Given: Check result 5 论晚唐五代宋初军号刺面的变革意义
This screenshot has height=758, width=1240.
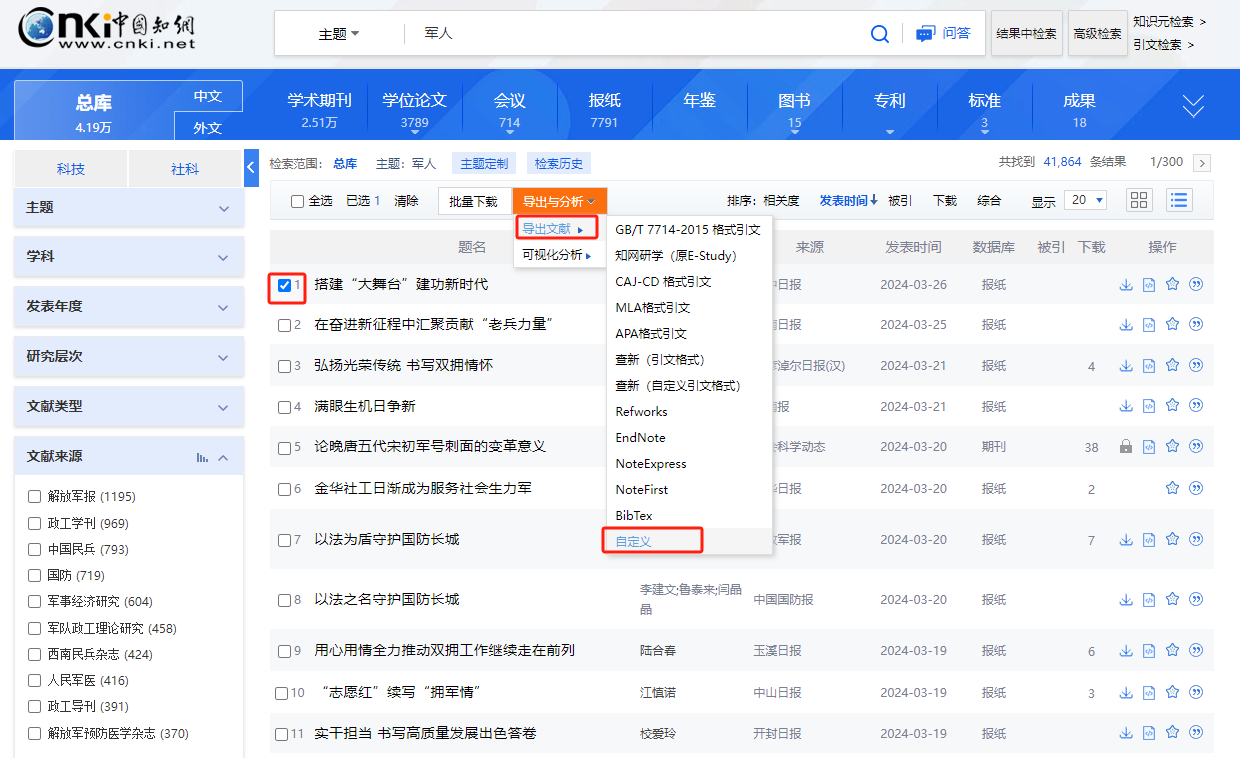Looking at the screenshot, I should [x=284, y=448].
